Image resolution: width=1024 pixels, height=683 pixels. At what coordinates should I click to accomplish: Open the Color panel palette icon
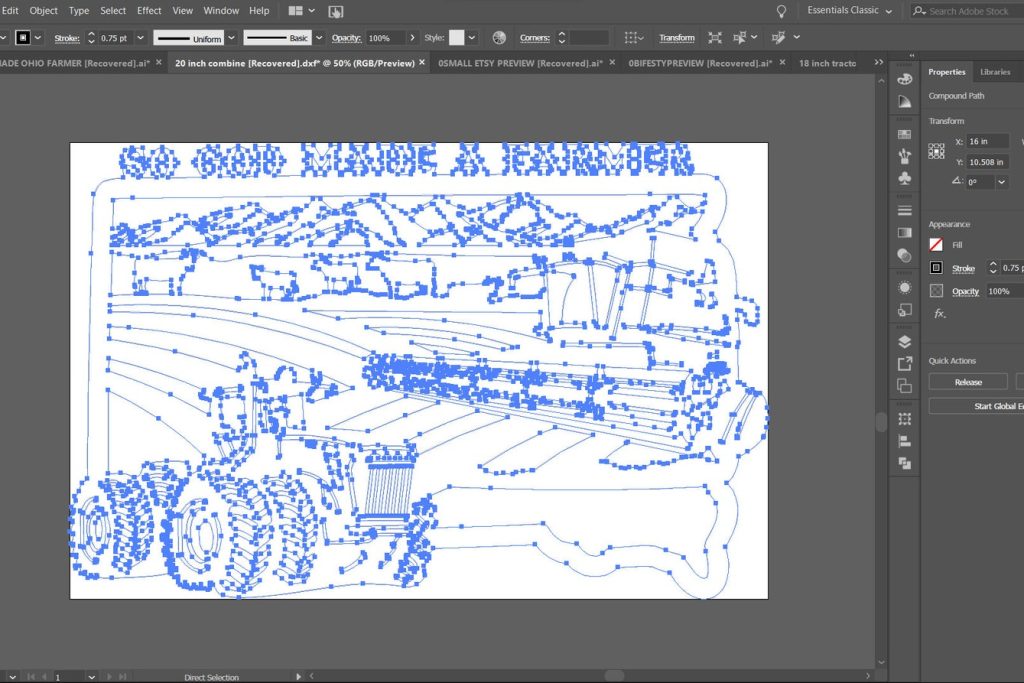pyautogui.click(x=905, y=78)
